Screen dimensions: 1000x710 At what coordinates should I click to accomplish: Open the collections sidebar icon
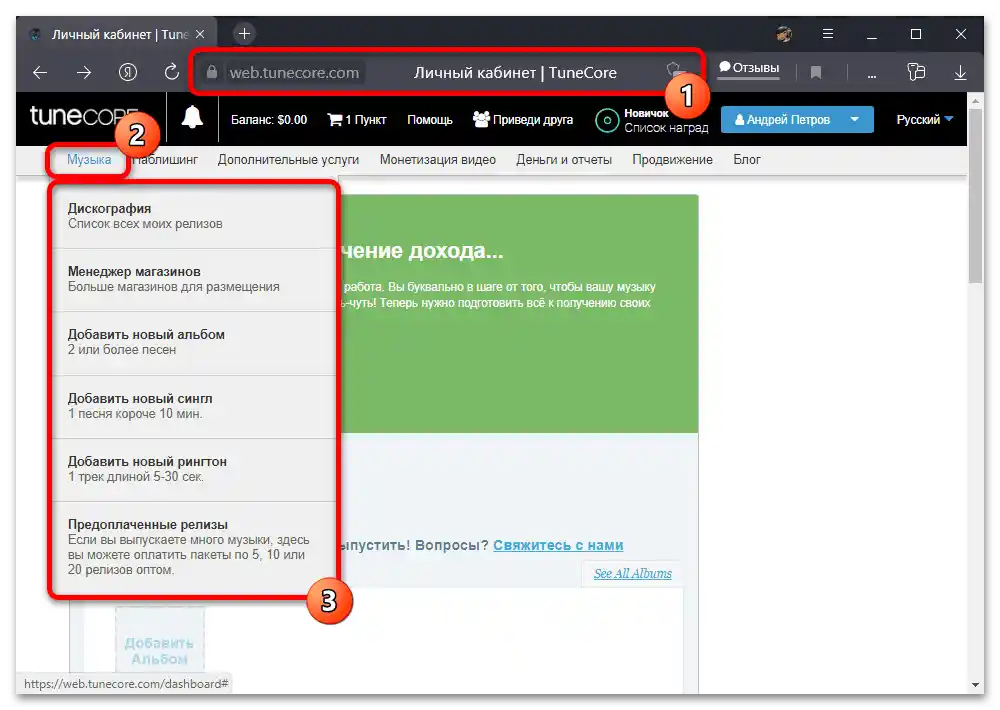pos(916,72)
